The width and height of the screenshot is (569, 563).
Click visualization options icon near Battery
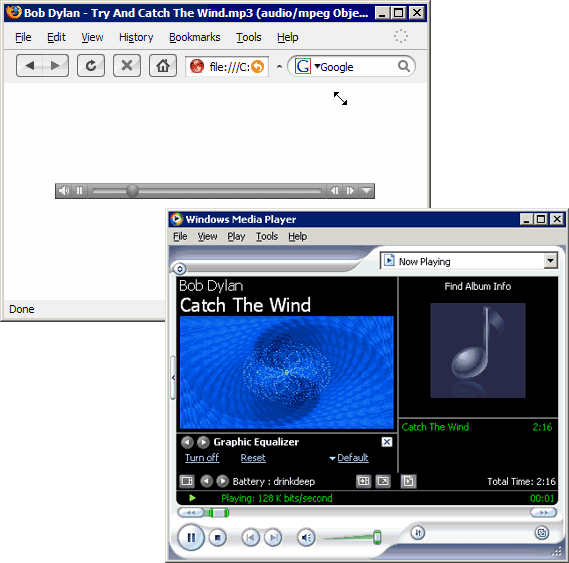[187, 481]
